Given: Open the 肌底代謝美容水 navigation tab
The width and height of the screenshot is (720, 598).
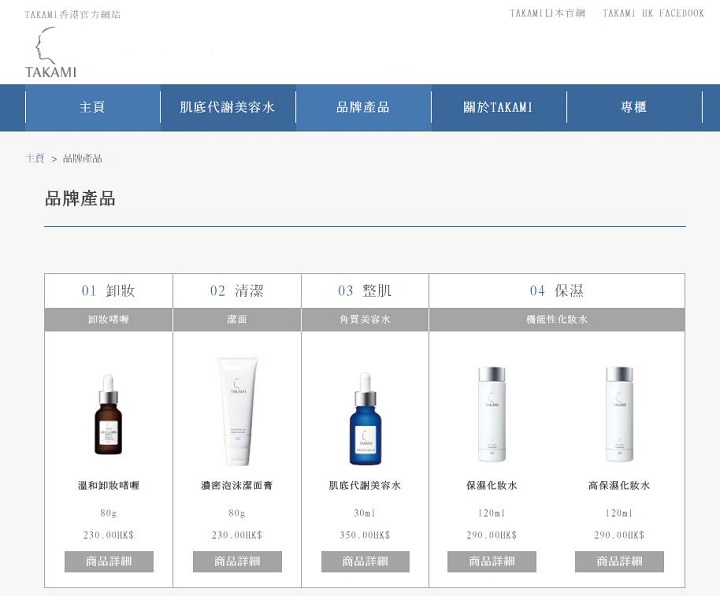Looking at the screenshot, I should (228, 107).
